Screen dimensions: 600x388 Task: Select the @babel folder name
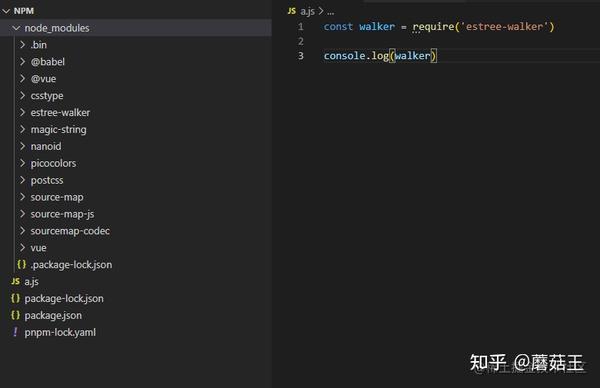click(x=48, y=62)
